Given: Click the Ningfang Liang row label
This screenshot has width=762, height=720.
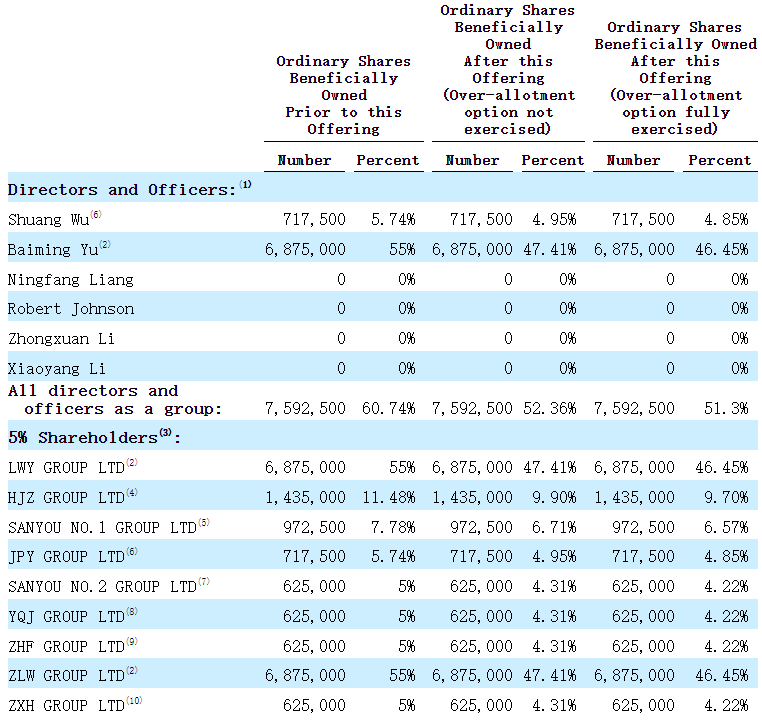Looking at the screenshot, I should click(70, 280).
